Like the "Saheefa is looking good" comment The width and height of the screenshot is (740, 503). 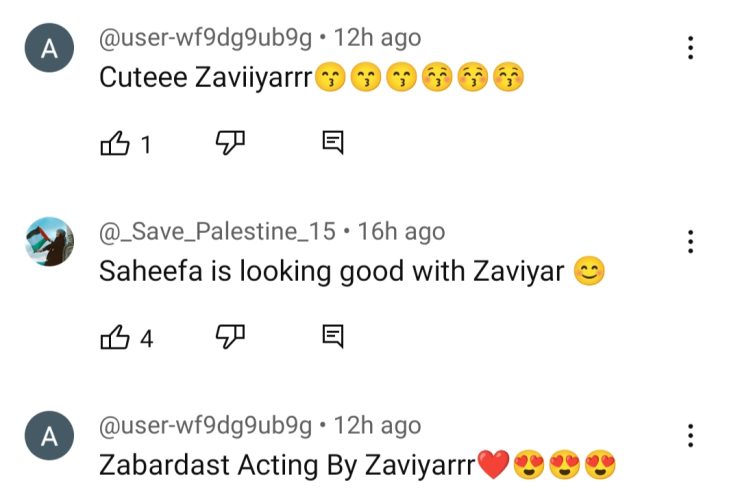tap(115, 337)
